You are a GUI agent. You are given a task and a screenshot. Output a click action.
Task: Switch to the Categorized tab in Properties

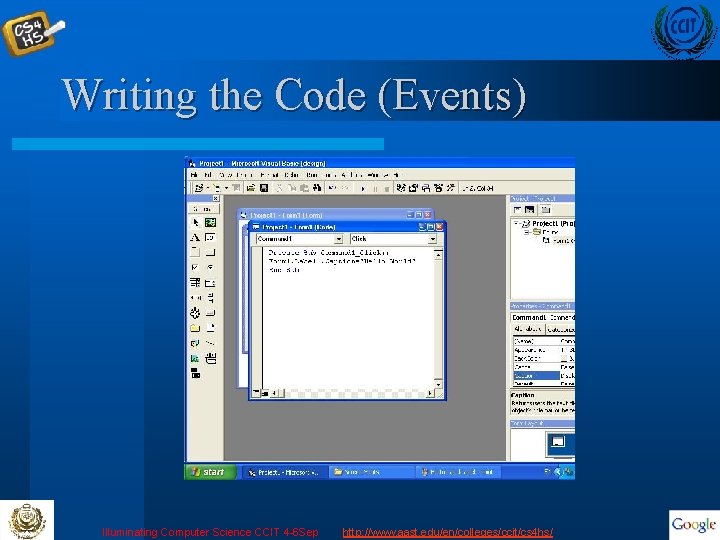[x=560, y=329]
